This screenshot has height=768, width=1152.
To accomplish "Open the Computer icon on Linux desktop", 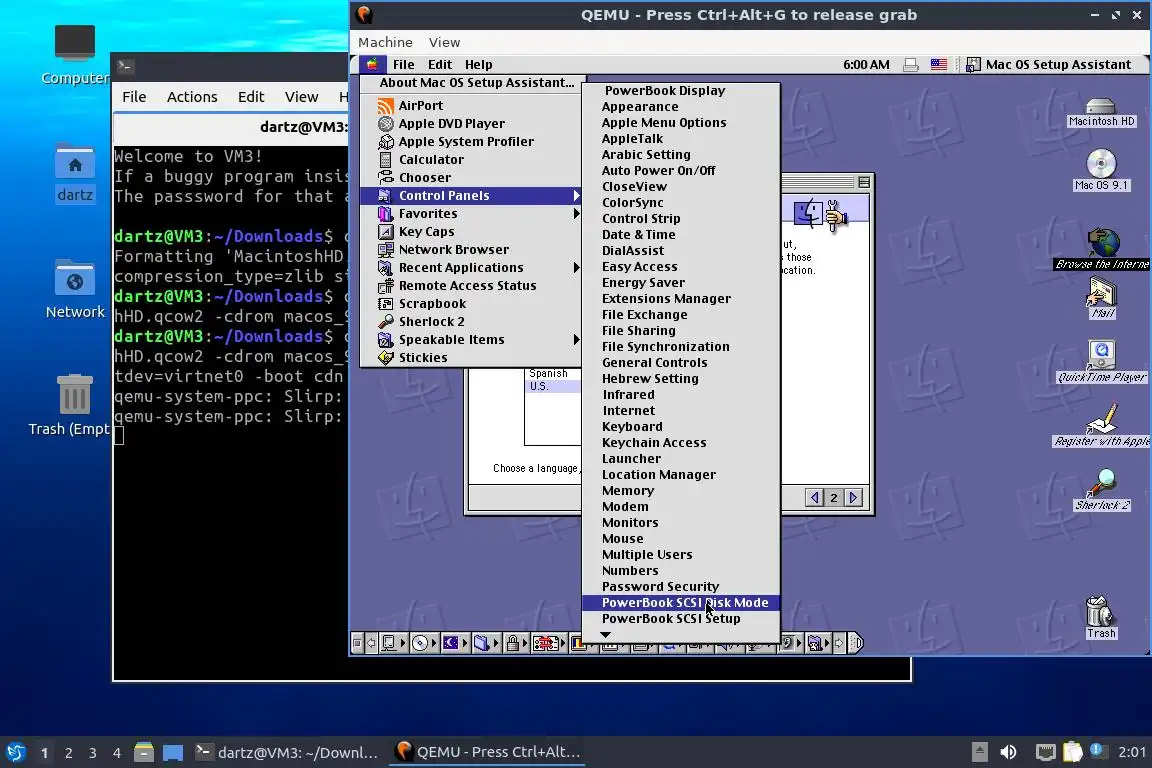I will (74, 56).
